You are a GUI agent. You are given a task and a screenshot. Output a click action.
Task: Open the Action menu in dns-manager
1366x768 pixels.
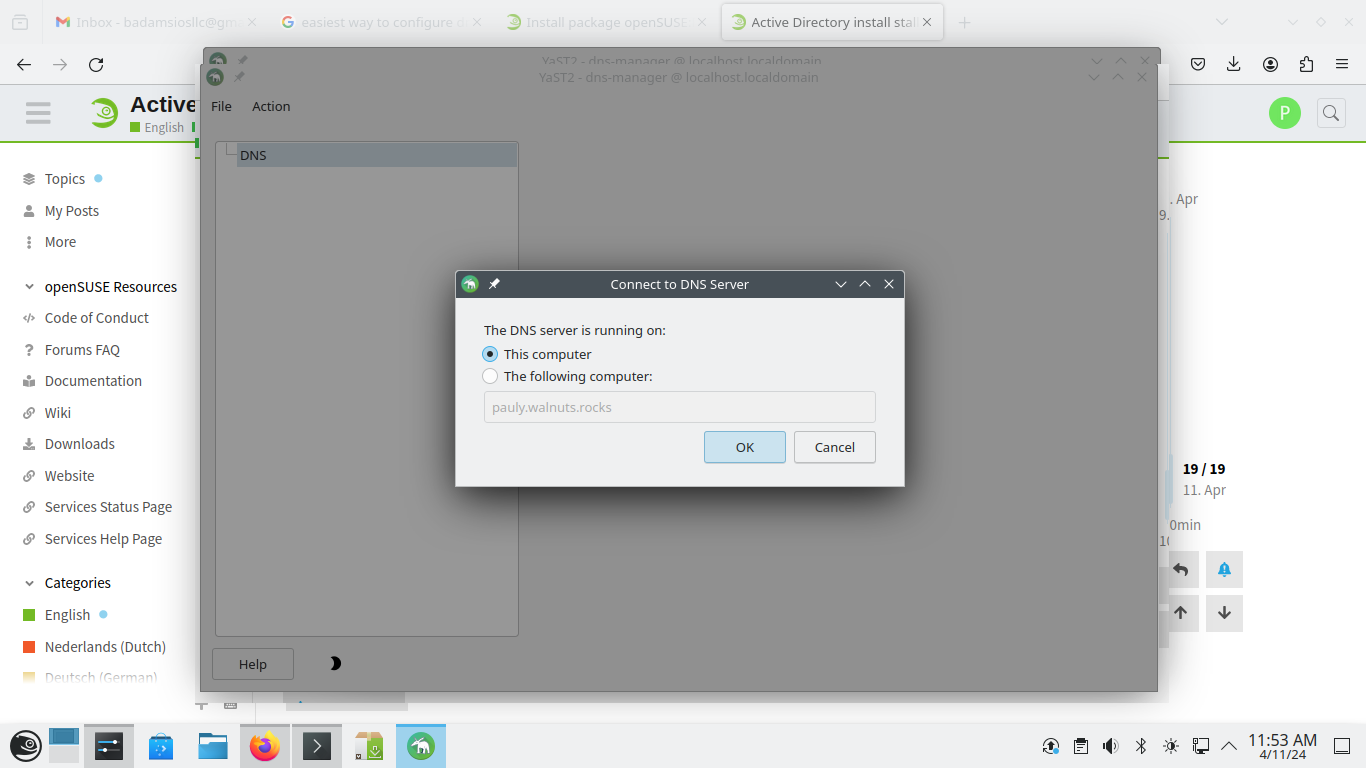pyautogui.click(x=271, y=106)
